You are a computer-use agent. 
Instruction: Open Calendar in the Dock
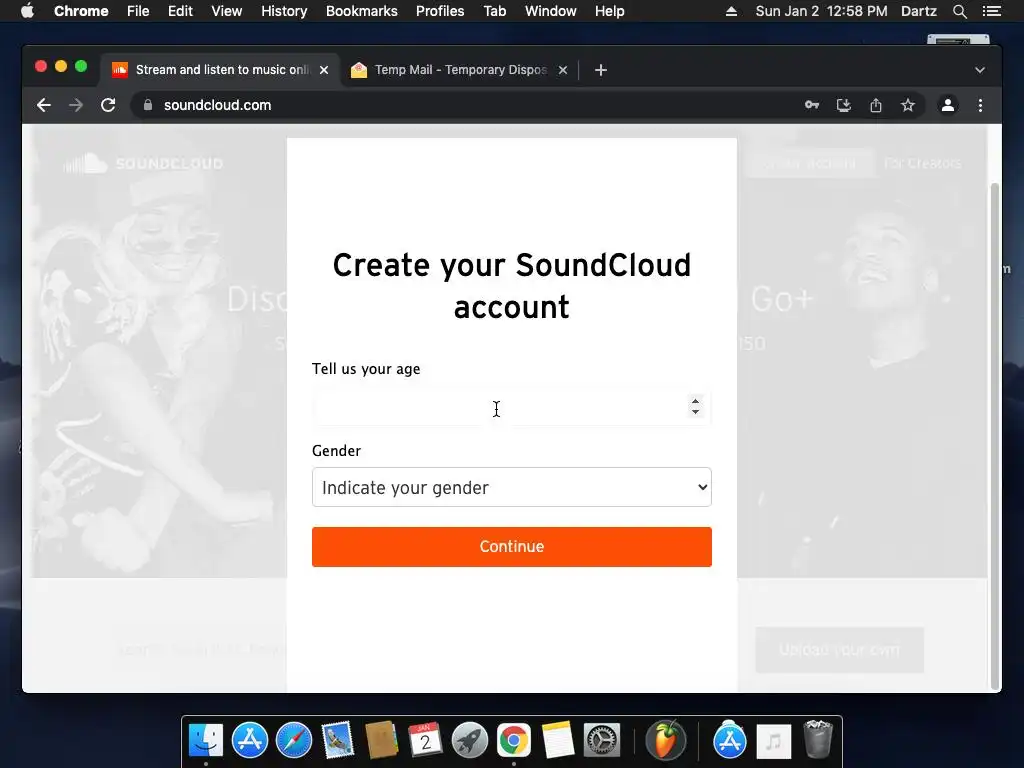click(426, 741)
